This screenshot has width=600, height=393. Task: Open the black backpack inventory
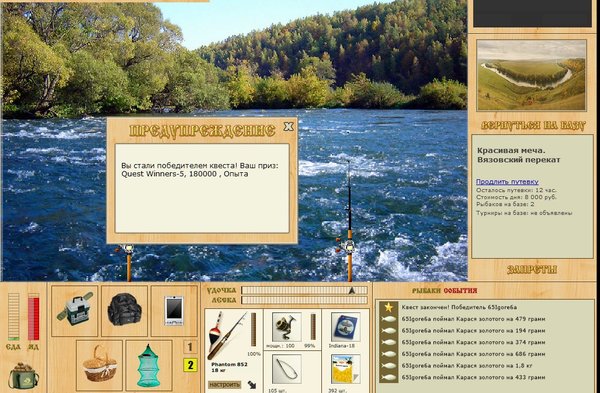[x=124, y=311]
